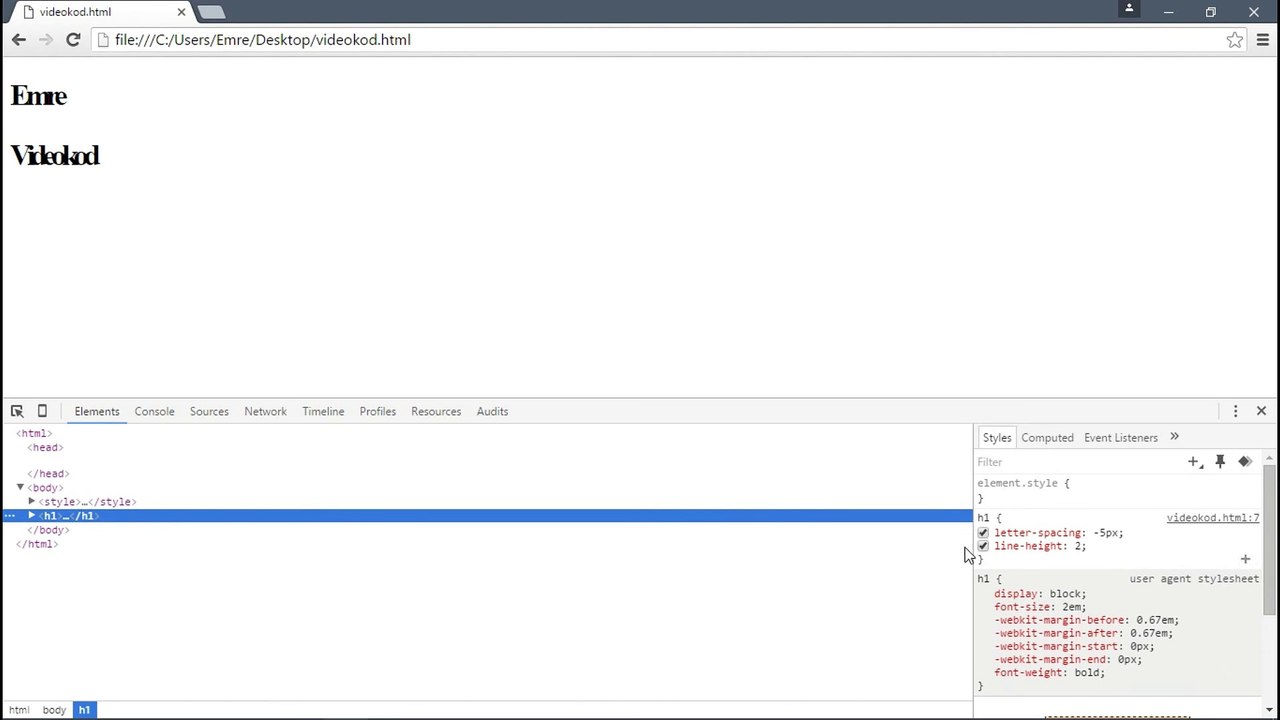Open the Chrome user profile button
The image size is (1280, 720).
(1129, 9)
